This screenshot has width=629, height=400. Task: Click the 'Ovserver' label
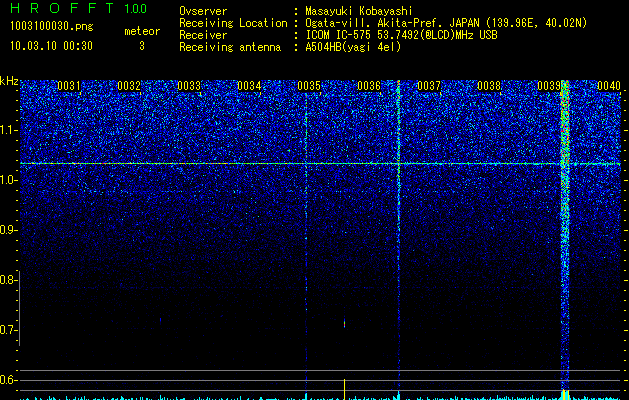pyautogui.click(x=203, y=11)
